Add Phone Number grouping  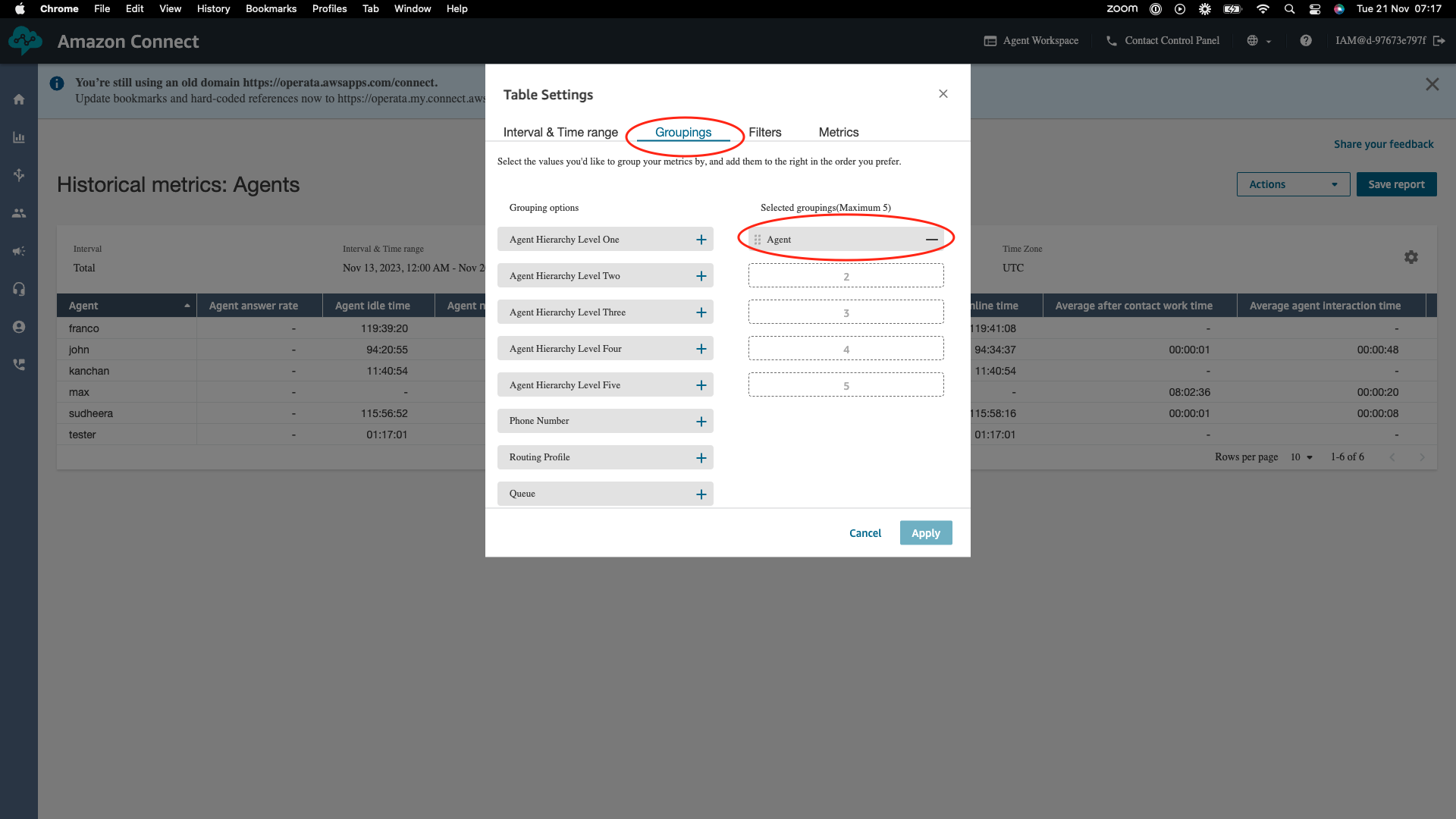point(701,422)
